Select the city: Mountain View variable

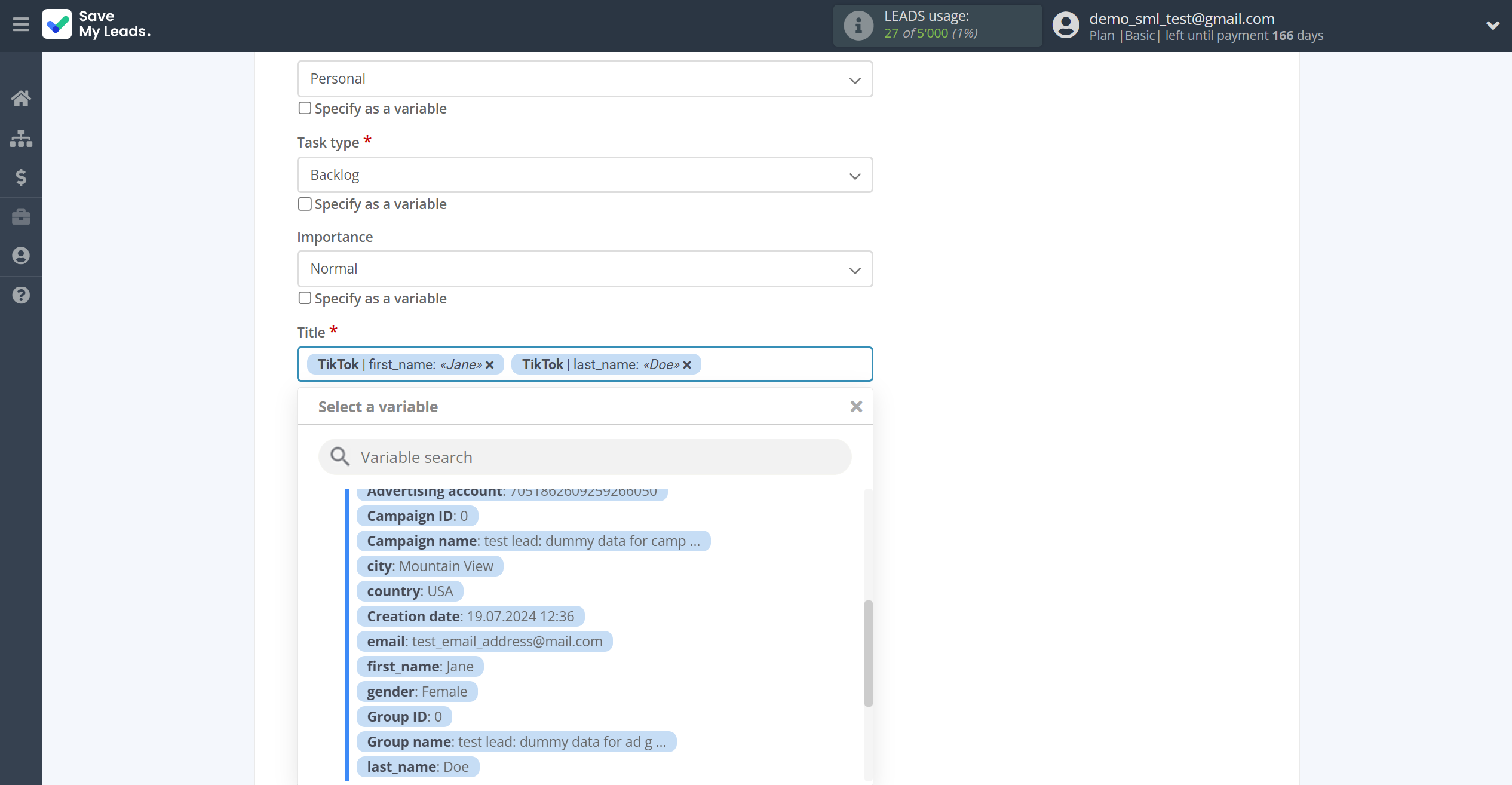click(430, 566)
